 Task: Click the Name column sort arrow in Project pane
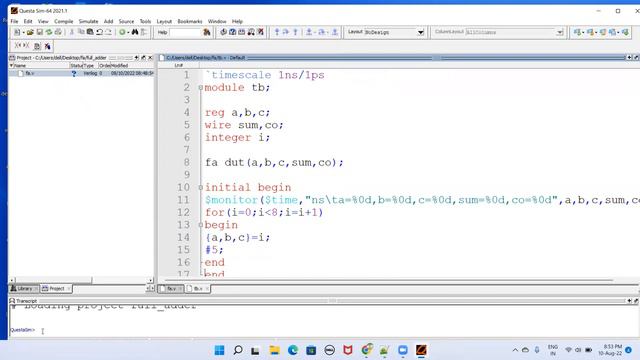(x=11, y=65)
